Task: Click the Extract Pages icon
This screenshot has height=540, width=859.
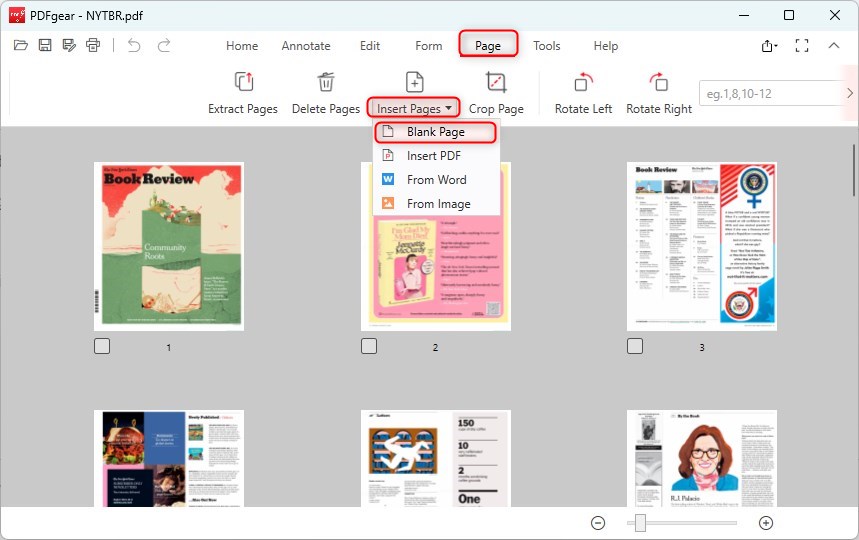Action: (244, 82)
